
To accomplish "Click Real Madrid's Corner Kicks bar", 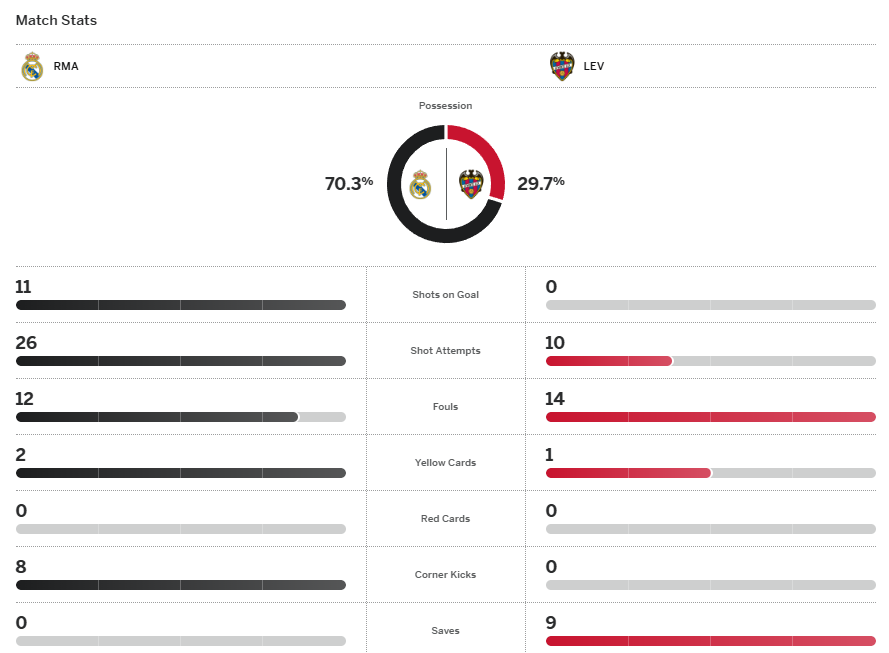I will tap(180, 585).
